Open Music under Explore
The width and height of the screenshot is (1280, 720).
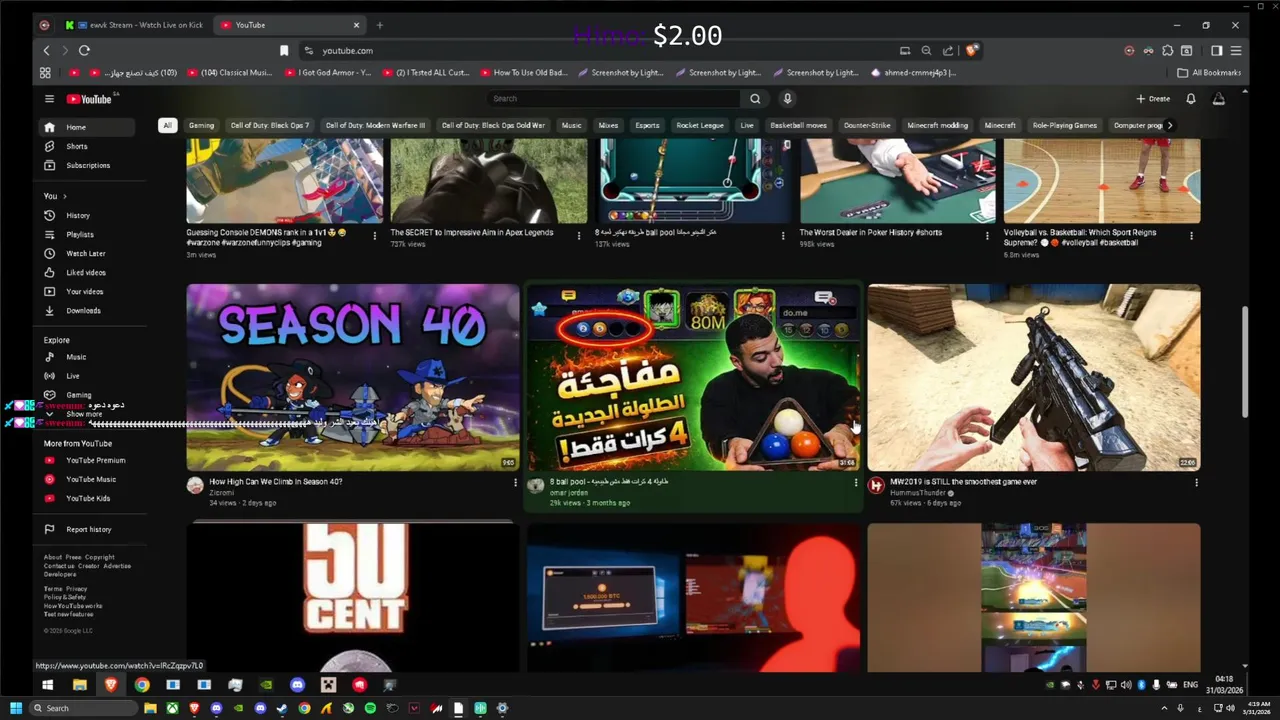87,357
